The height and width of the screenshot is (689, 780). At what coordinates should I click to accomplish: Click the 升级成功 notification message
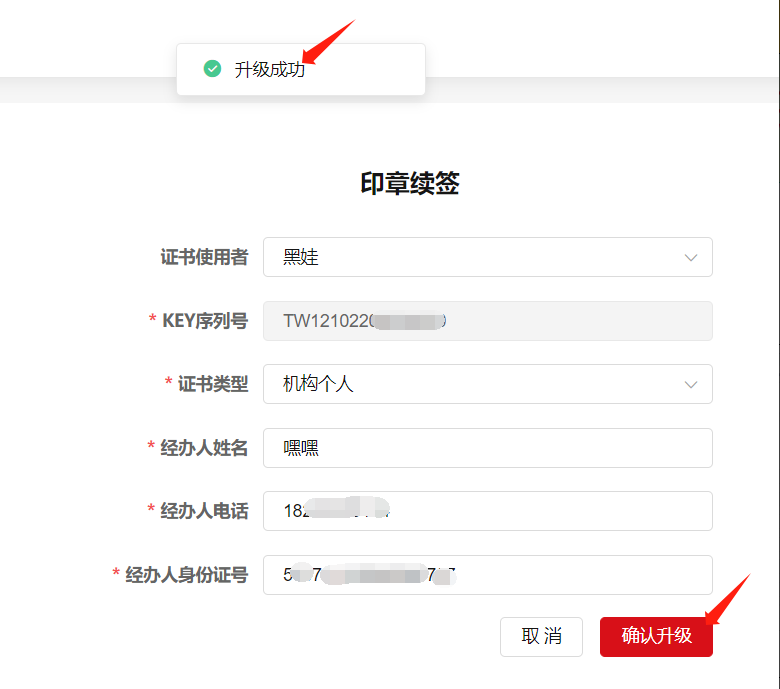269,70
